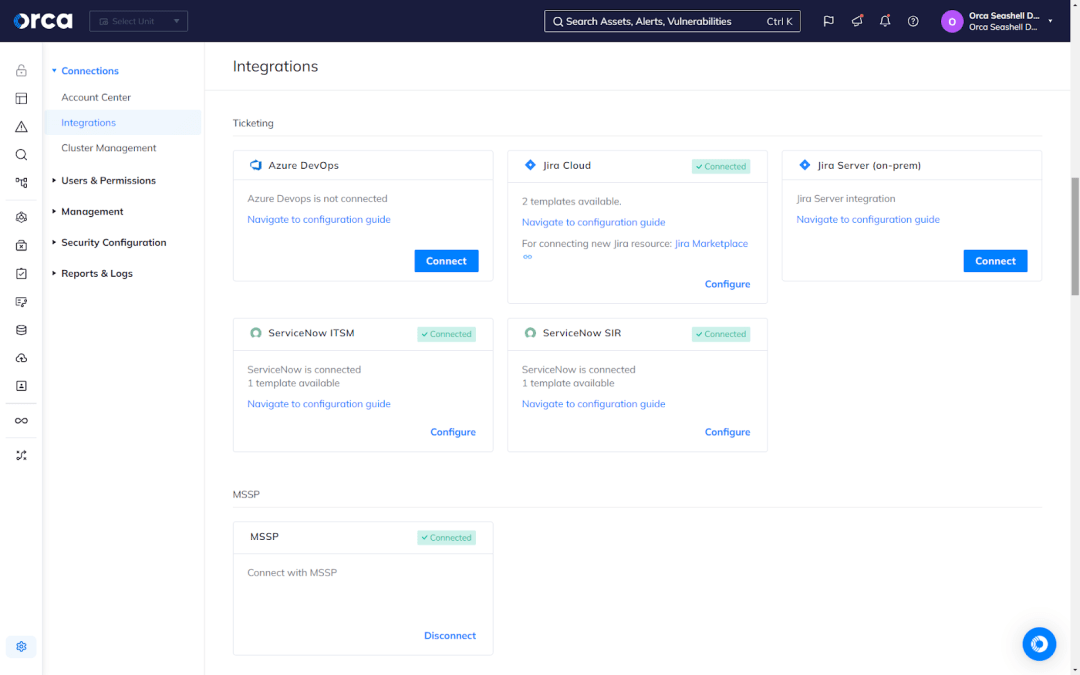Click Configure on ServiceNow SIR card
1080x675 pixels.
[x=727, y=432]
